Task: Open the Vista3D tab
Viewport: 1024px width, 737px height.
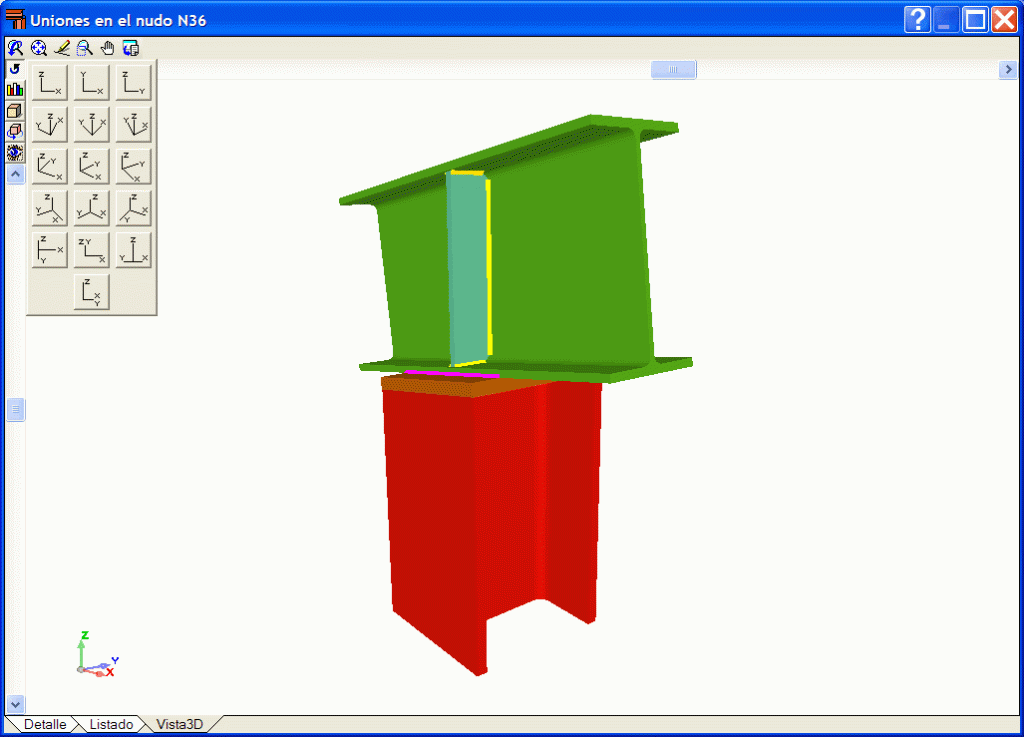Action: [180, 724]
